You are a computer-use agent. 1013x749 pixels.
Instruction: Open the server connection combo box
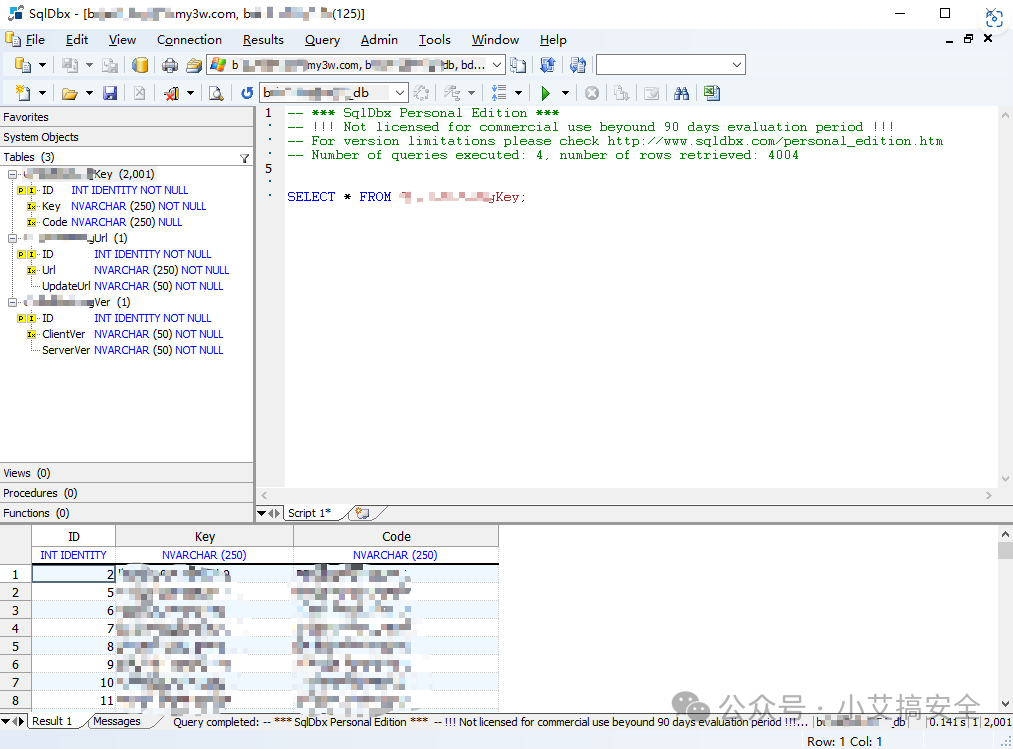point(355,65)
